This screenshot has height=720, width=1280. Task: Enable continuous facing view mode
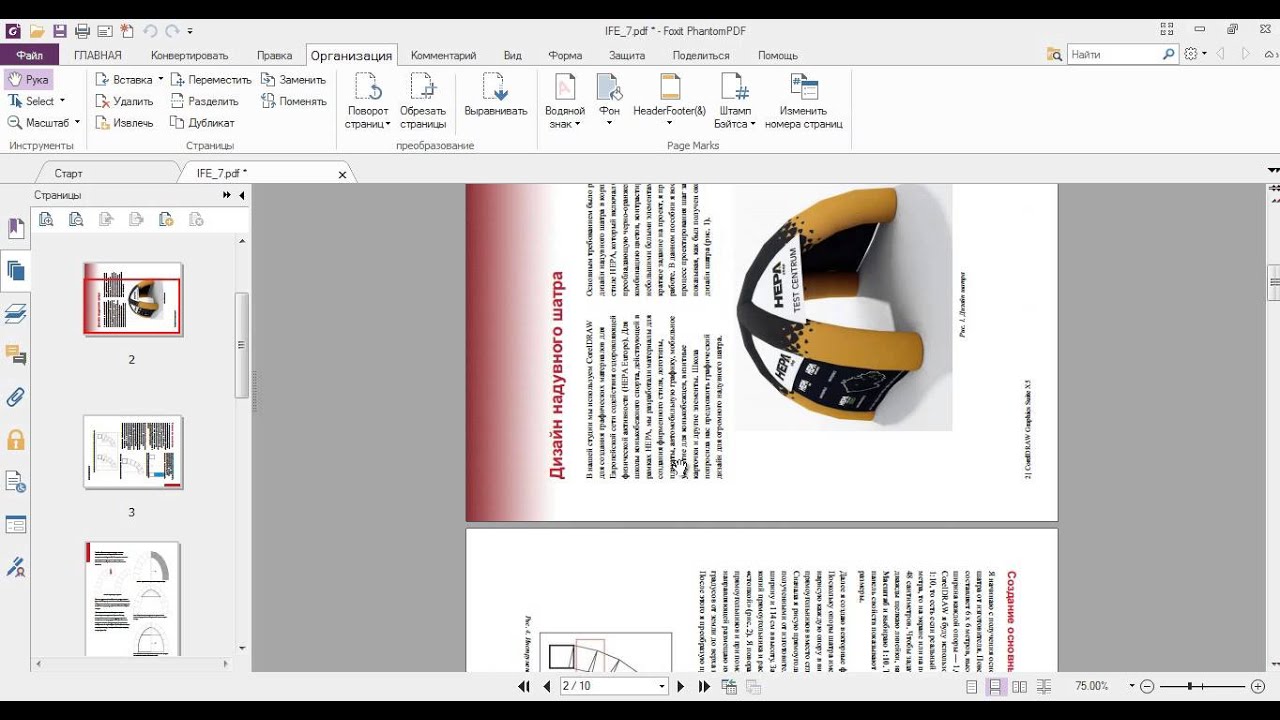(x=1044, y=687)
